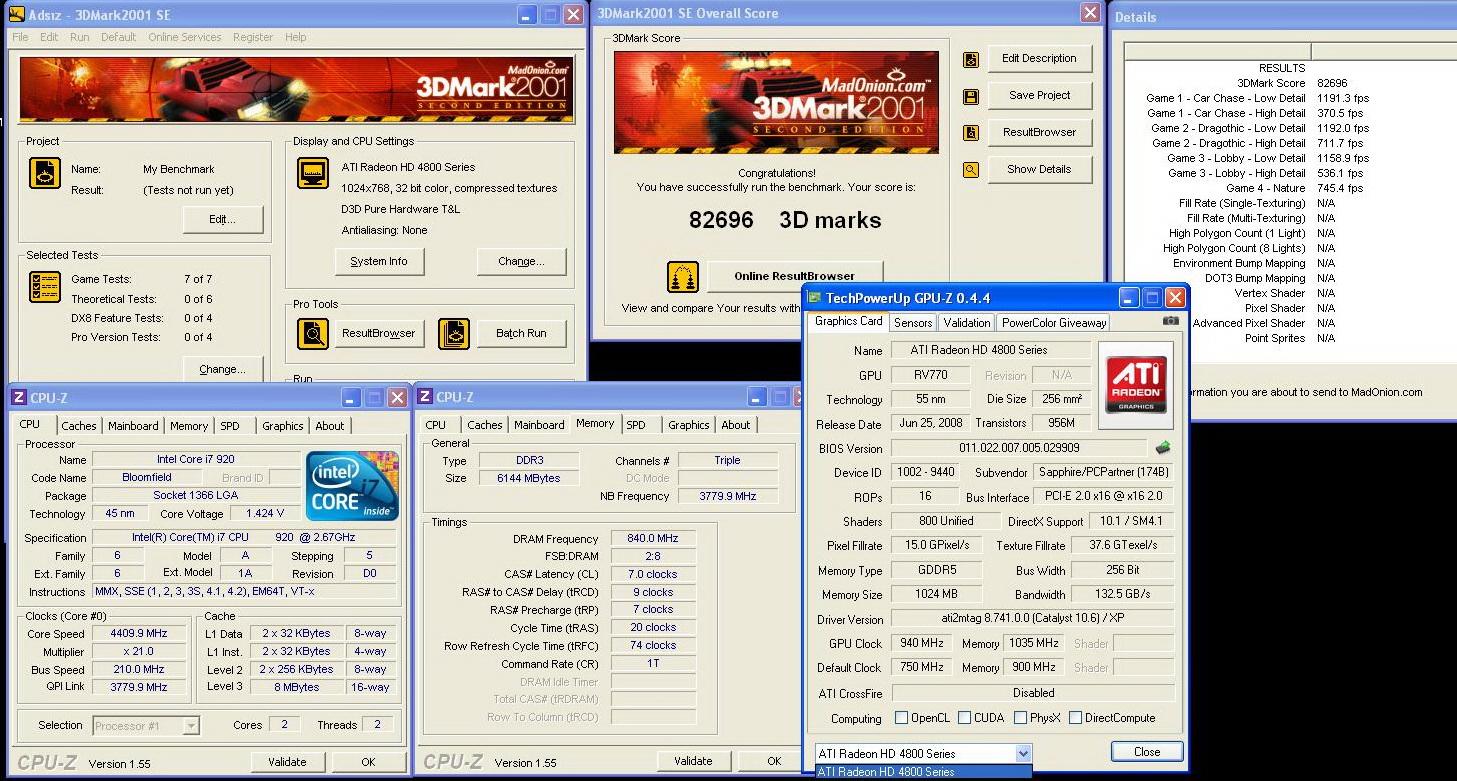Click the Core Speed value in CPU-Z
Screen dimensions: 1457x781
138,634
